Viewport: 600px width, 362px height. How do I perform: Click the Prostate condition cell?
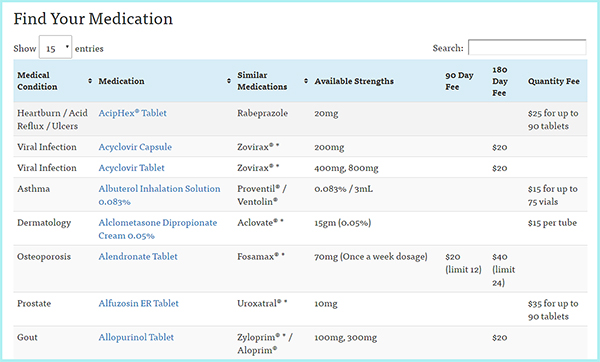[x=34, y=303]
